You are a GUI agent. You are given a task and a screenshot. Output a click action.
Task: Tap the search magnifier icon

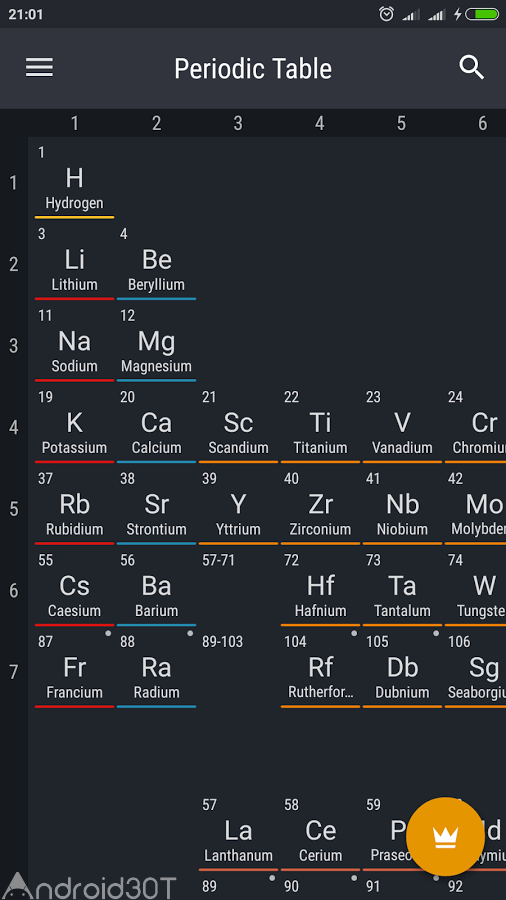tap(472, 68)
